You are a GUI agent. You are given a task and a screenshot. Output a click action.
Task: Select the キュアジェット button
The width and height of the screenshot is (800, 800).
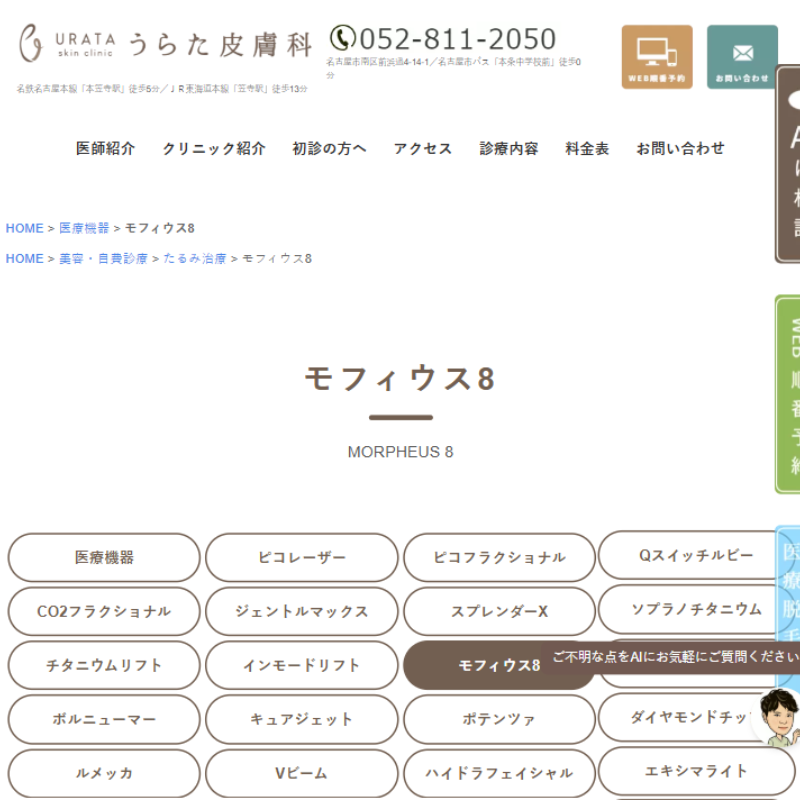(302, 719)
